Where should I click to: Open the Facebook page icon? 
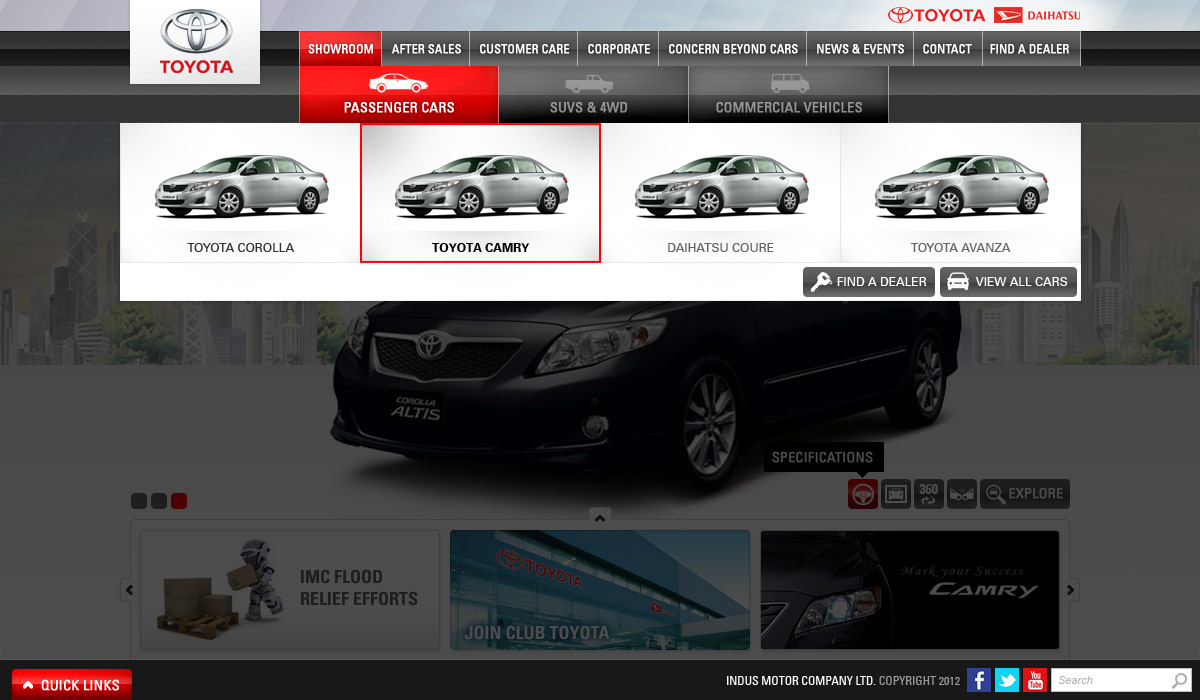click(979, 680)
